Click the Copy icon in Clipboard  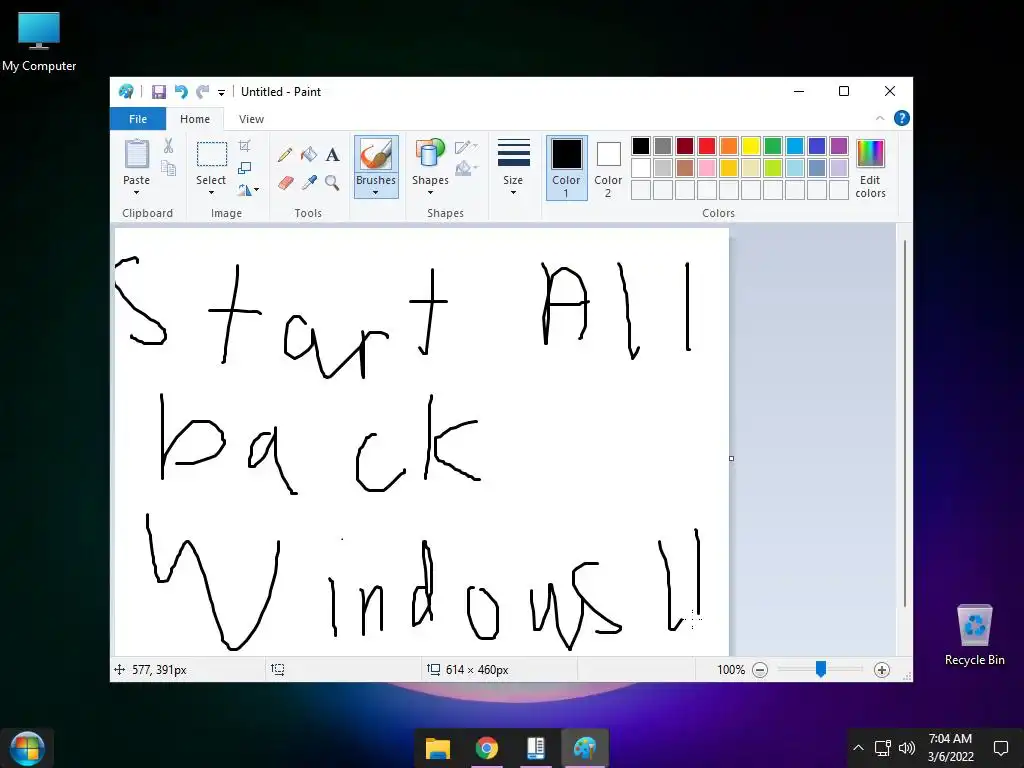pos(168,168)
